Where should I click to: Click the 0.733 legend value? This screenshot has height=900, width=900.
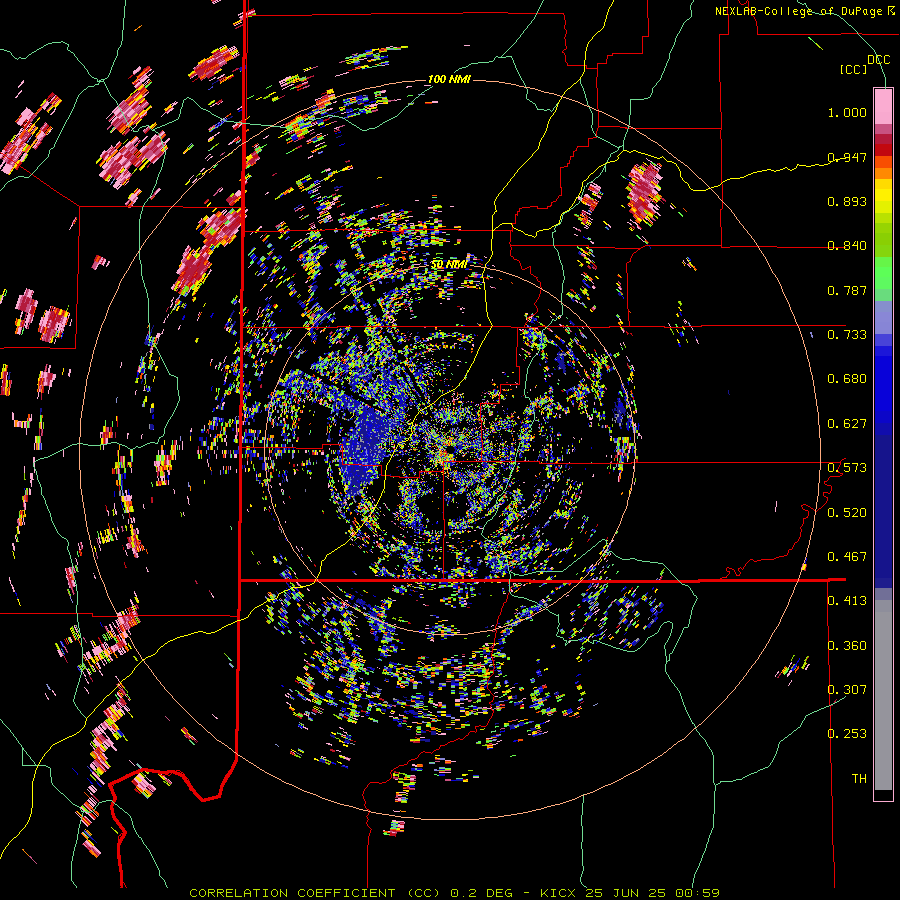tap(847, 334)
